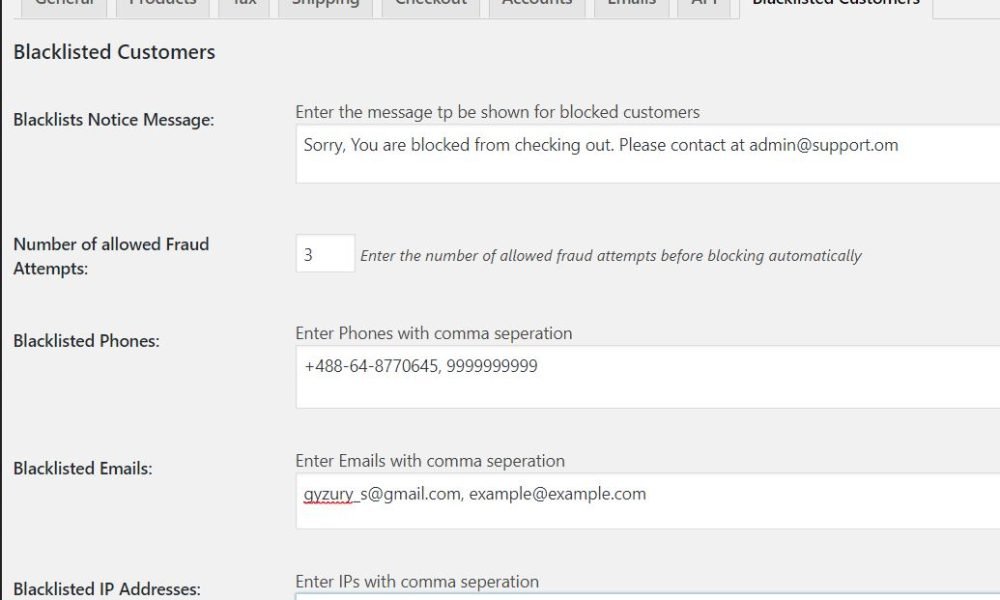Click inside the Blacklisted Emails text area
The width and height of the screenshot is (1000, 600).
(x=647, y=501)
